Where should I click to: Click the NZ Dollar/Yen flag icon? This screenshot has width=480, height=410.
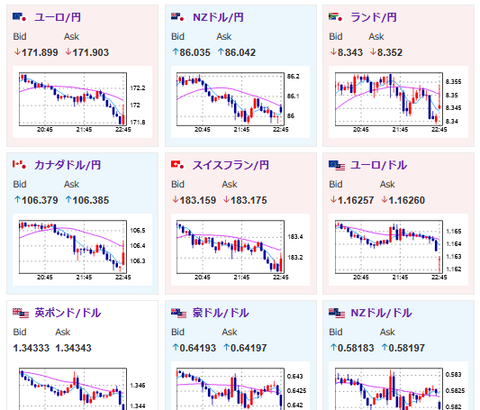click(x=177, y=17)
